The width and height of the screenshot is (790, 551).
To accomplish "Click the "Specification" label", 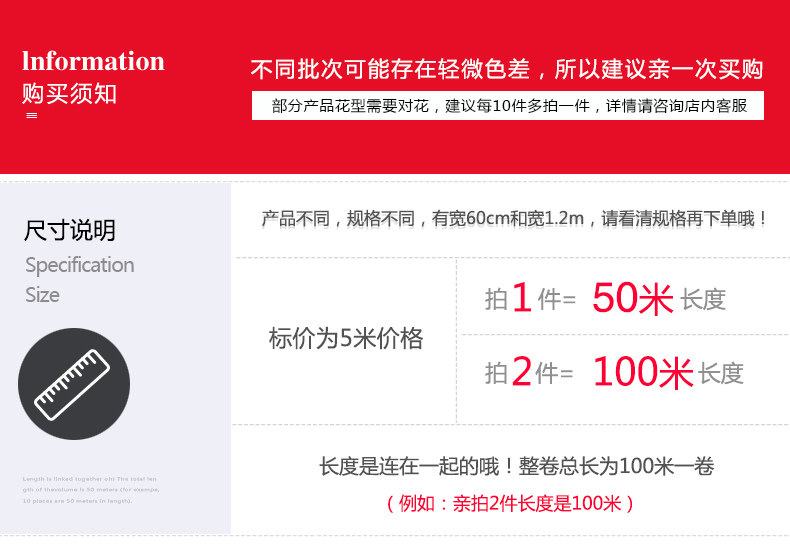I will 79,265.
